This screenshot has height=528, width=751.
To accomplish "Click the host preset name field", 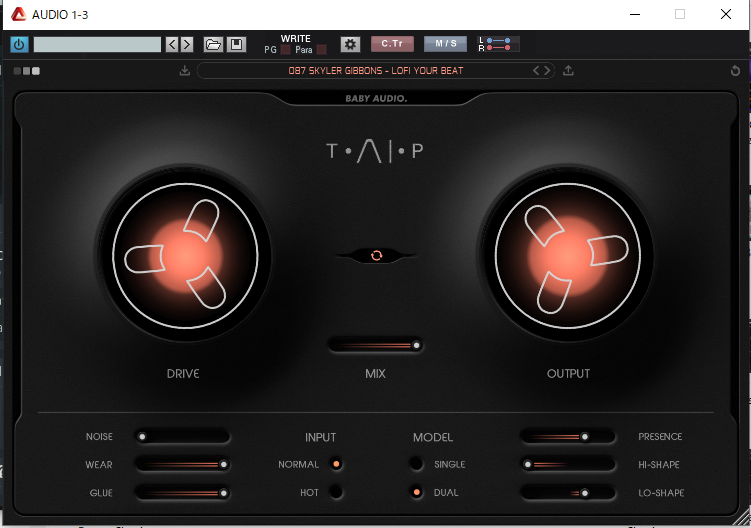I will [97, 45].
